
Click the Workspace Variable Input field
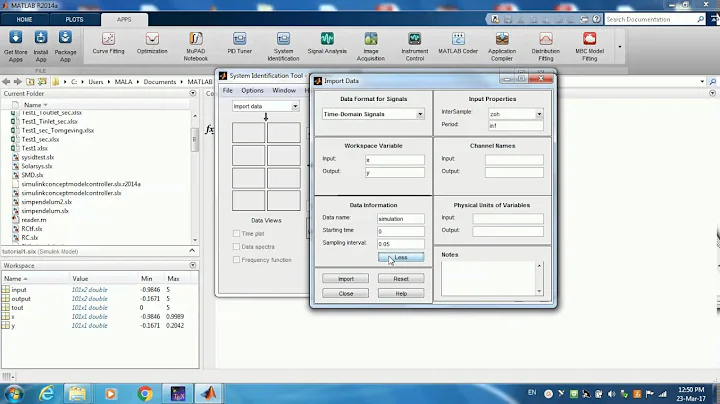point(395,160)
